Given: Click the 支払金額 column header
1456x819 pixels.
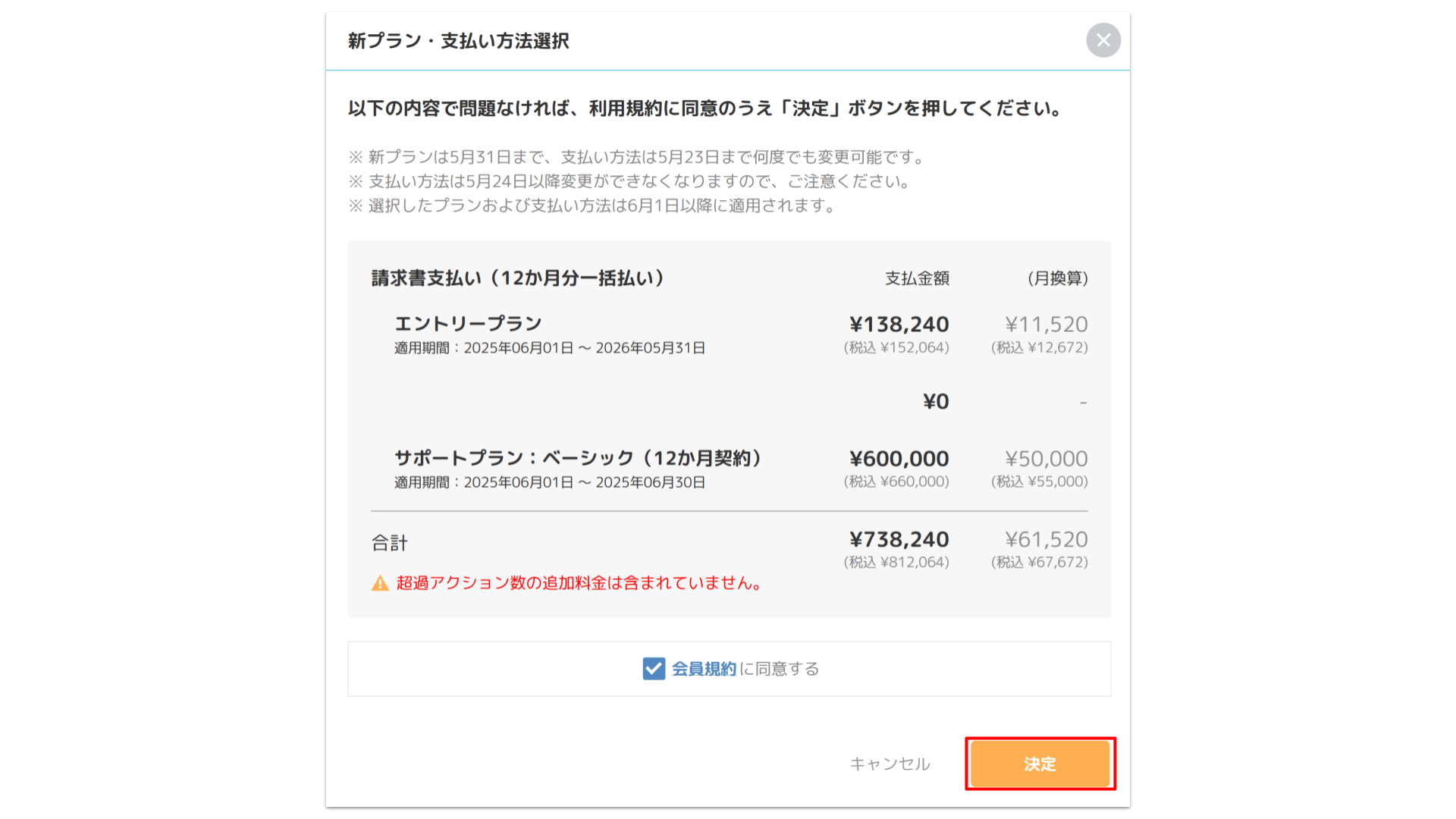Looking at the screenshot, I should pos(917,278).
